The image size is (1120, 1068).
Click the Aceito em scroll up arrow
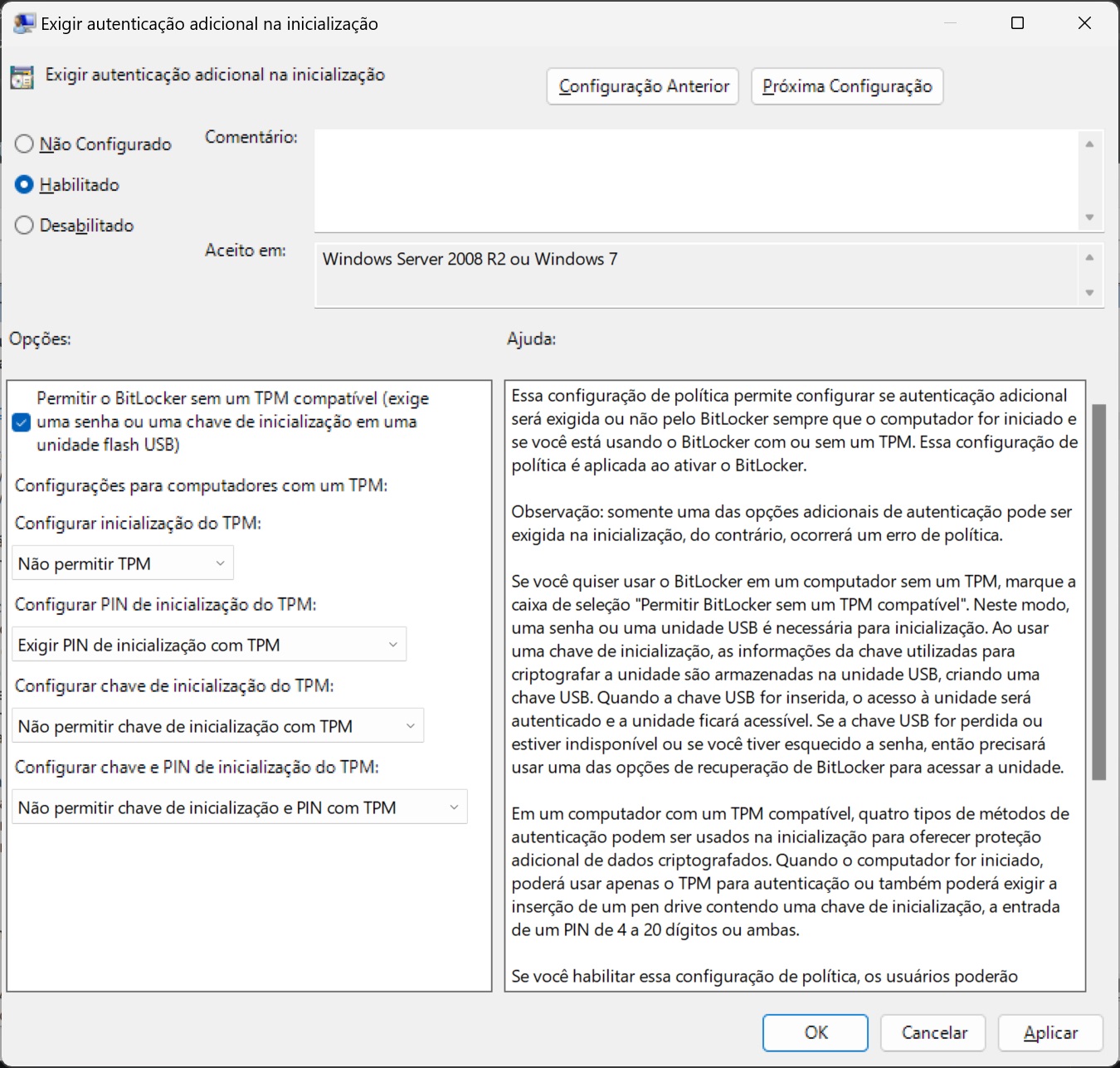[1089, 257]
